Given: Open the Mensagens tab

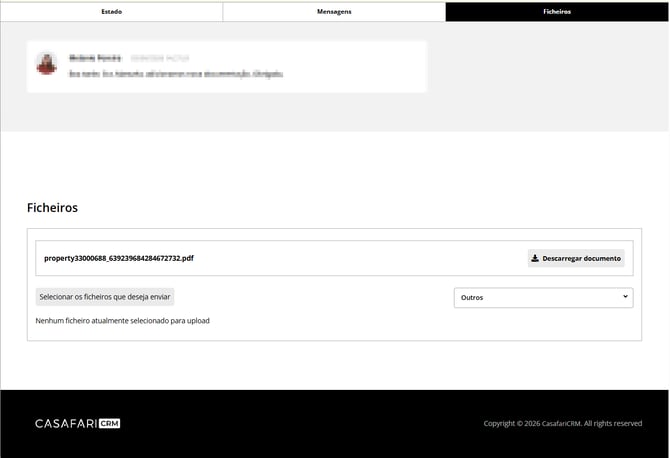Looking at the screenshot, I should pyautogui.click(x=334, y=12).
